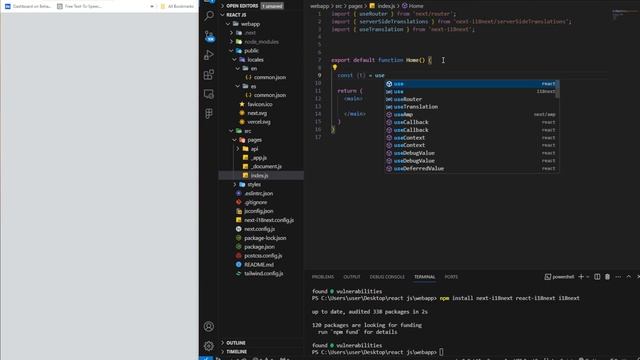Open _app.js file

(x=259, y=158)
